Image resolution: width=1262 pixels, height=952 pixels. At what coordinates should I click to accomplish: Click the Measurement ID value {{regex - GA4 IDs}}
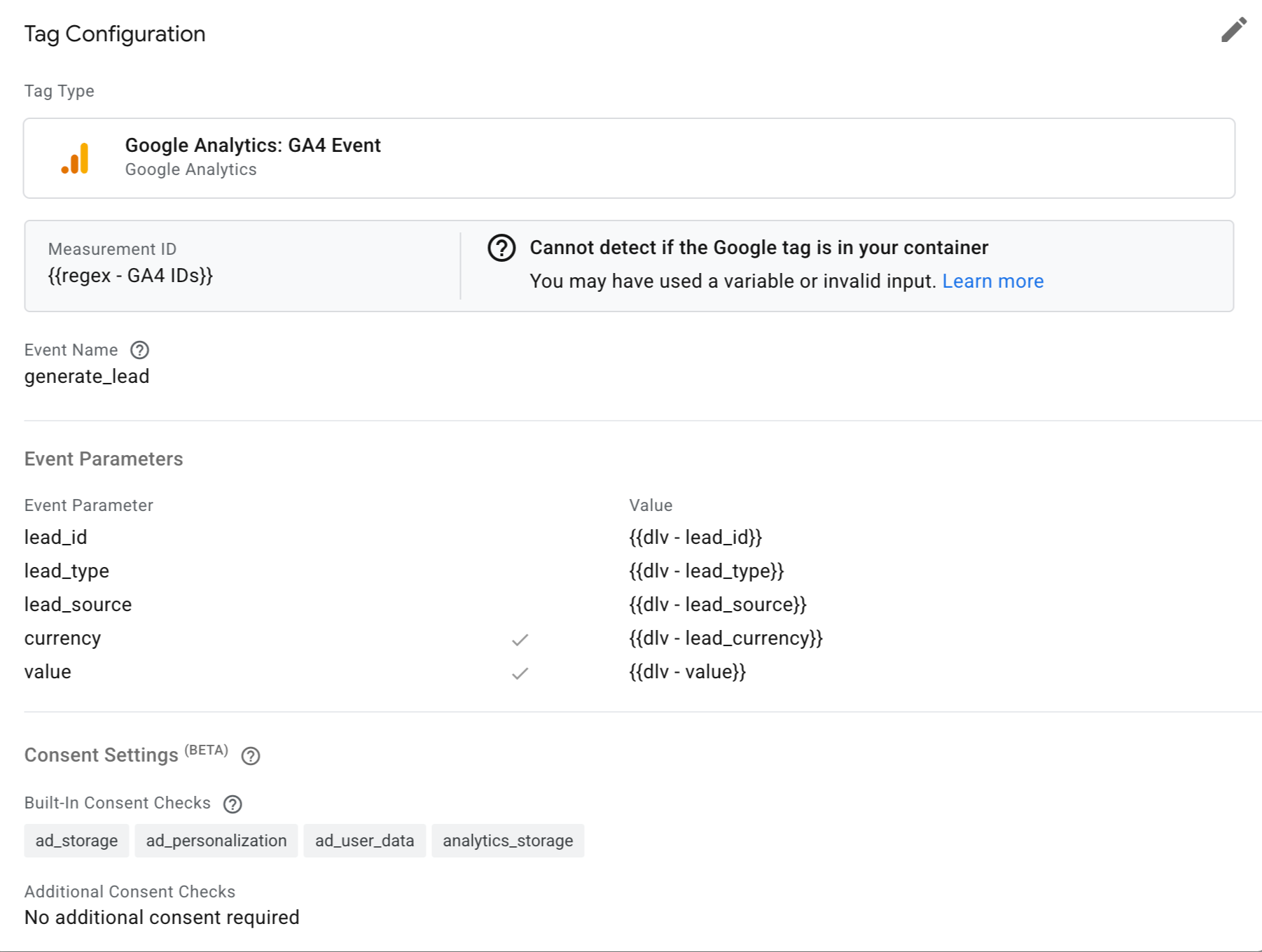tap(130, 276)
